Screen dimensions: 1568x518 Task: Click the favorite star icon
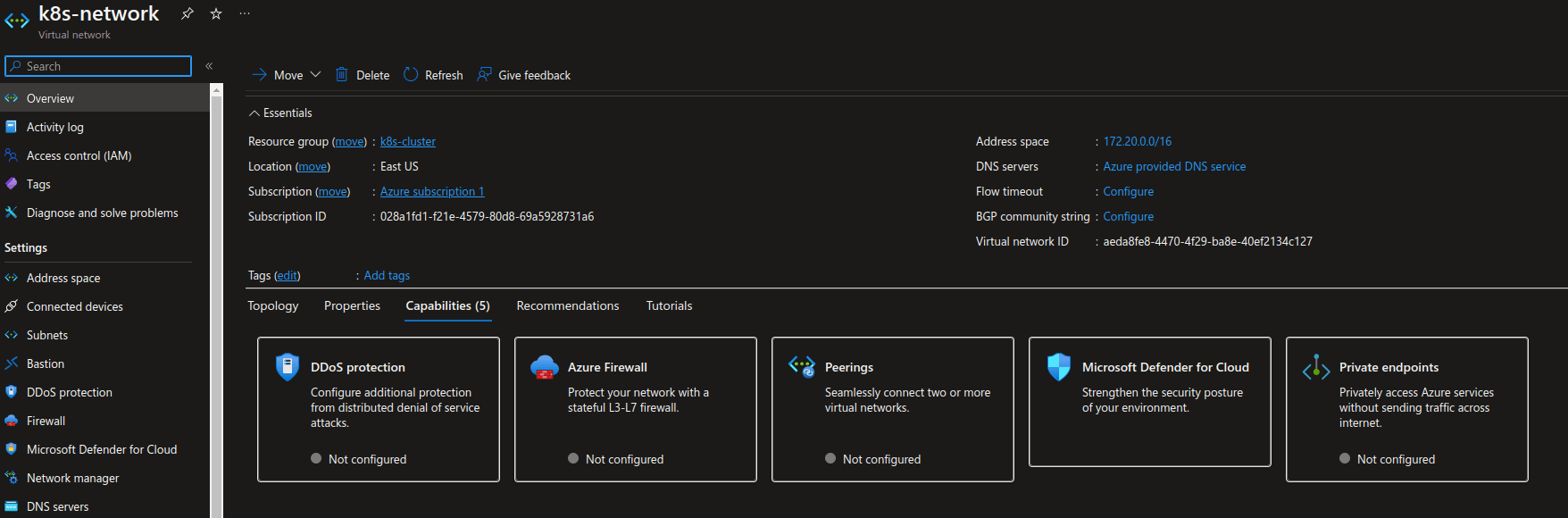point(215,13)
